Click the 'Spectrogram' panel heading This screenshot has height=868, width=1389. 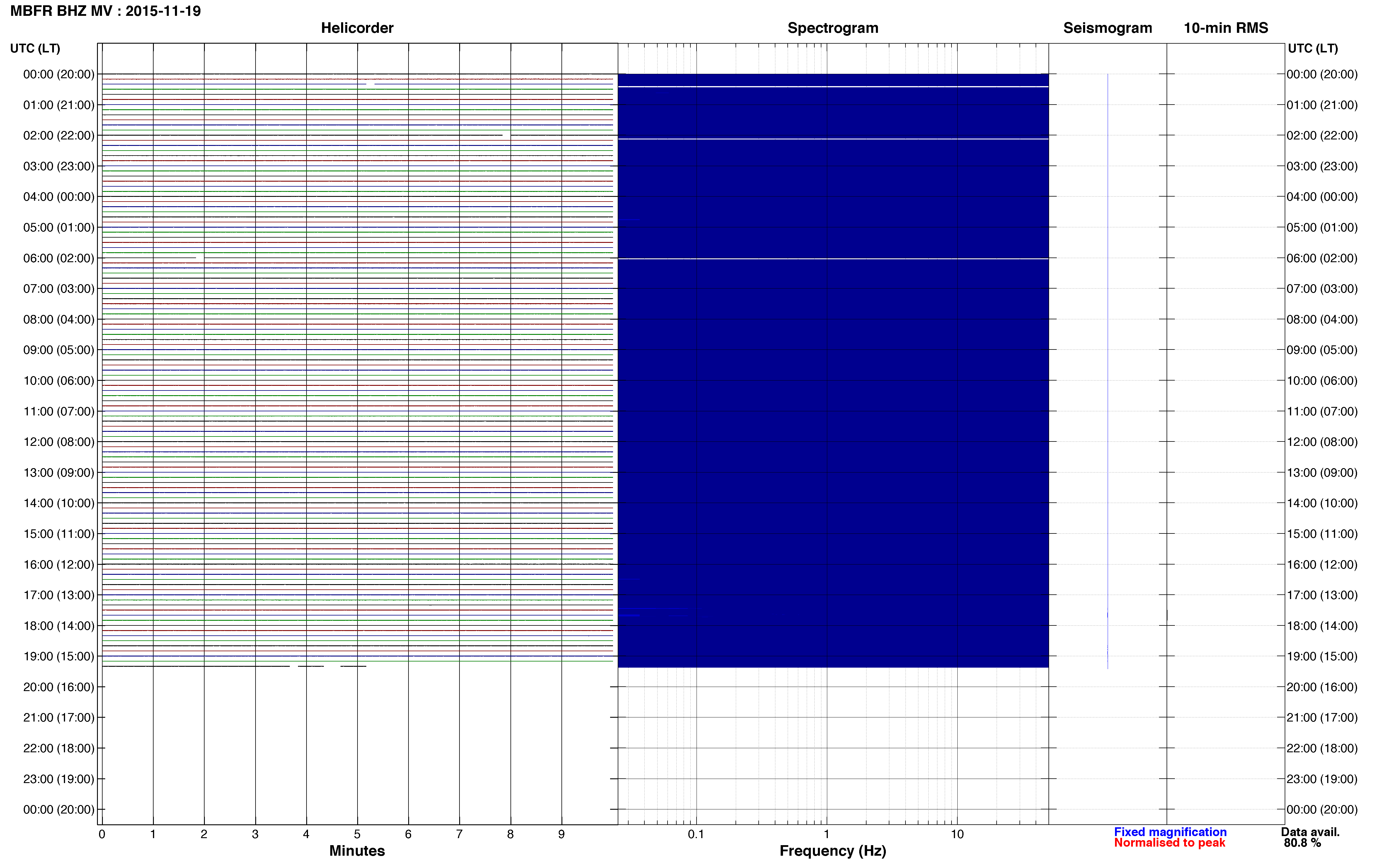(833, 28)
